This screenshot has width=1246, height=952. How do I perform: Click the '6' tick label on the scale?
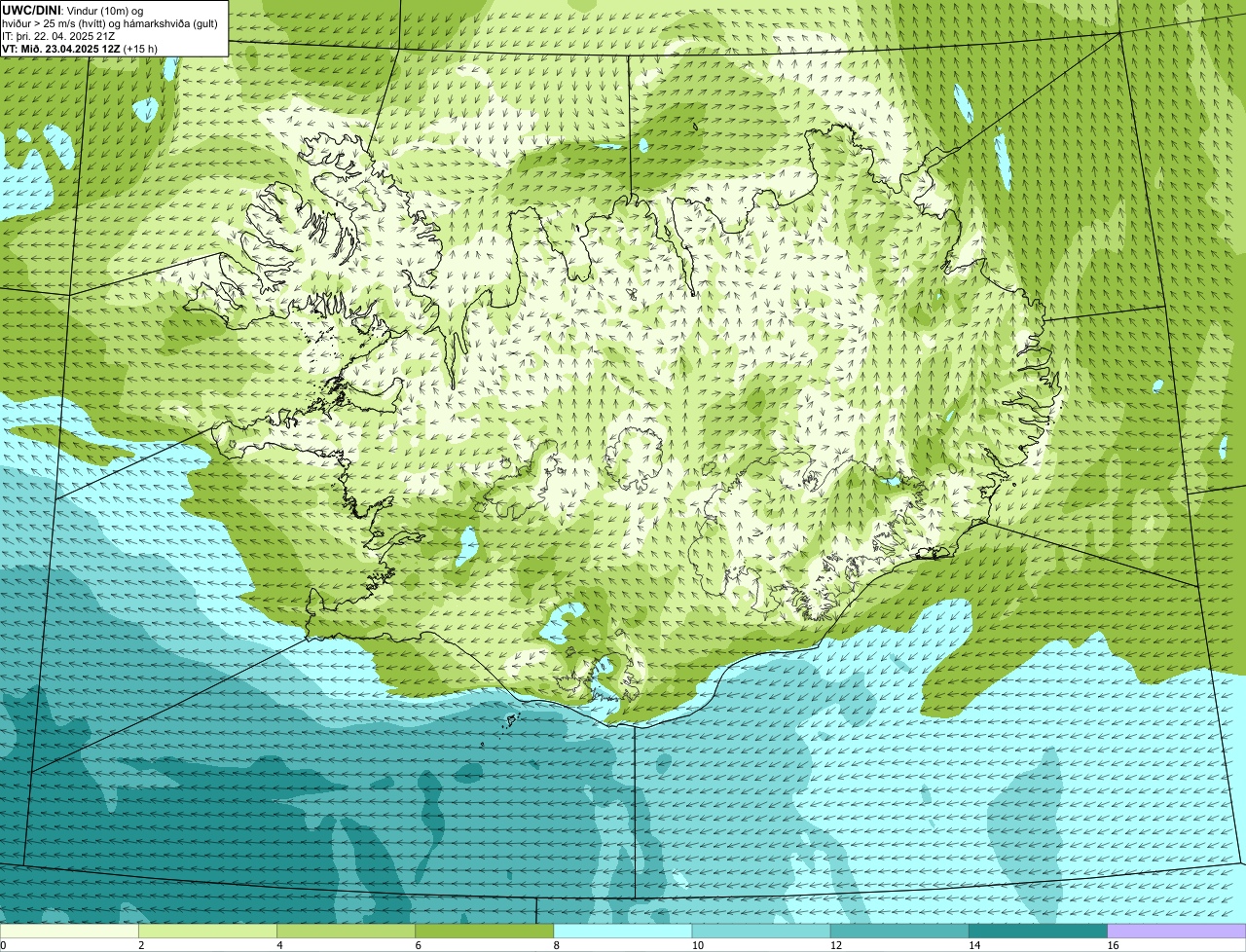coord(418,945)
